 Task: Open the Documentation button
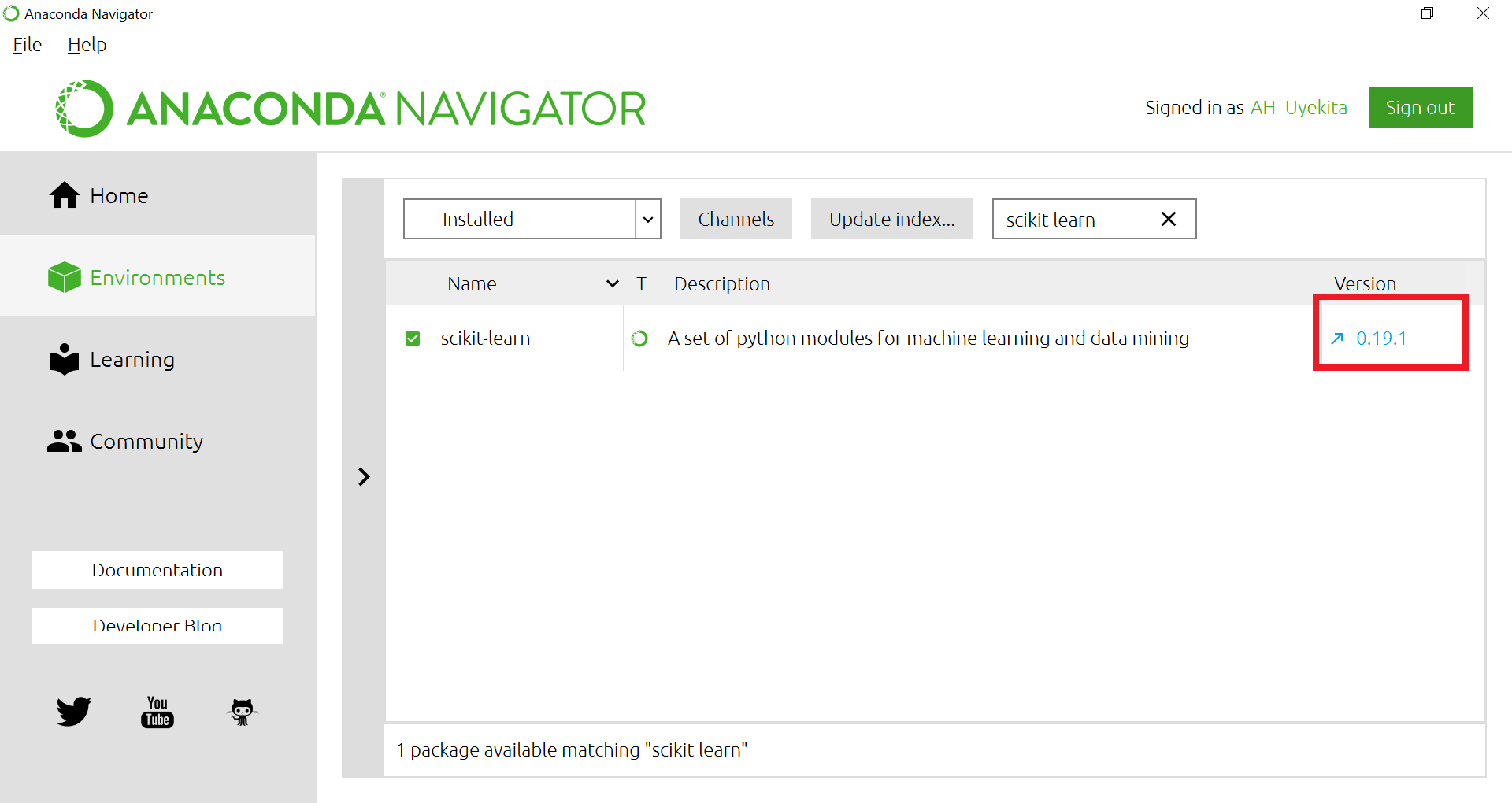point(157,570)
